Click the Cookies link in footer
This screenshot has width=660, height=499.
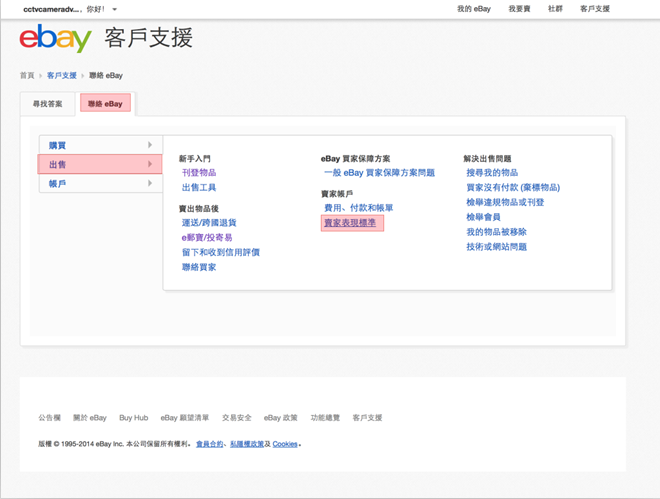pyautogui.click(x=285, y=444)
